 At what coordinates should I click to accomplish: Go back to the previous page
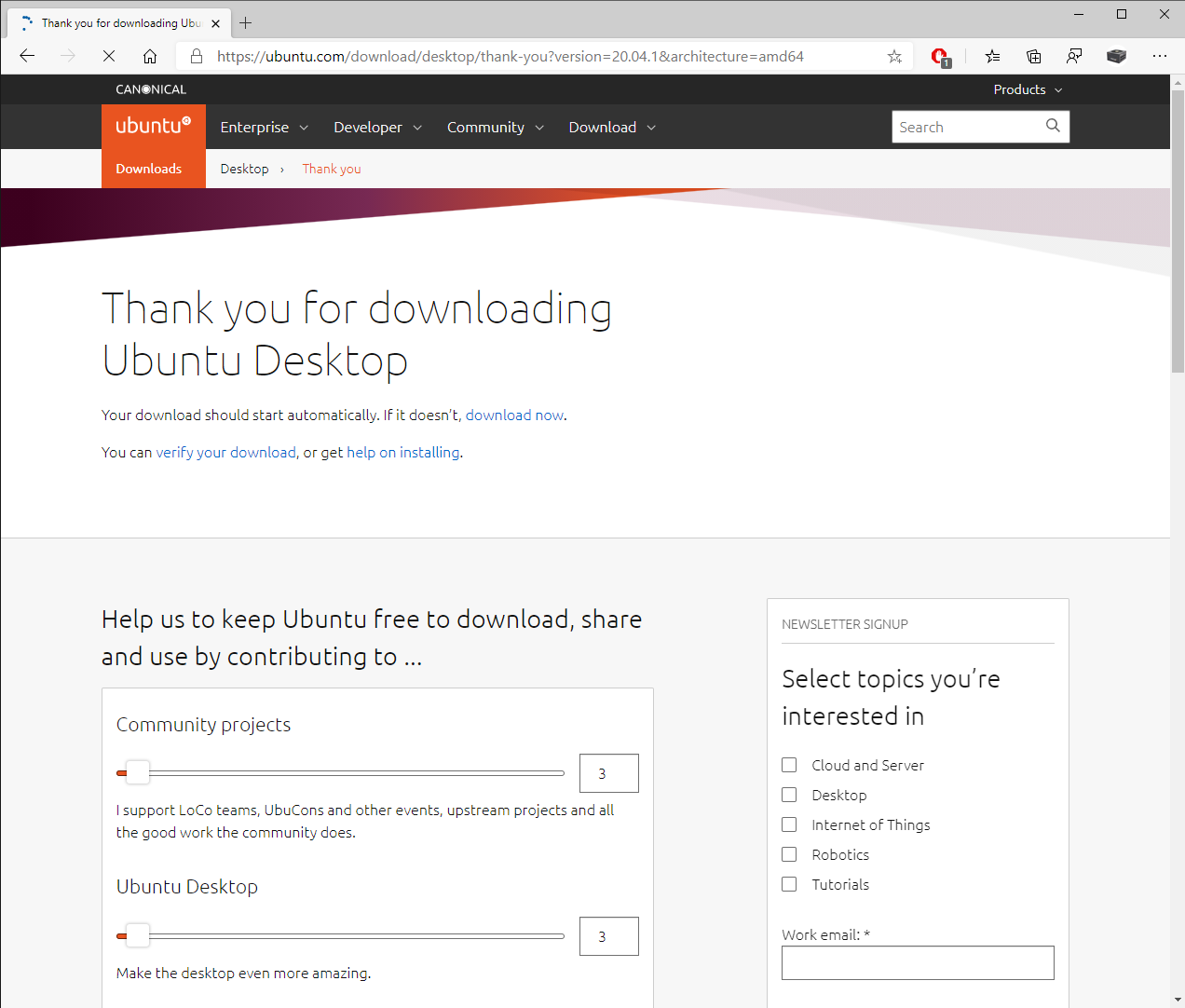coord(27,56)
